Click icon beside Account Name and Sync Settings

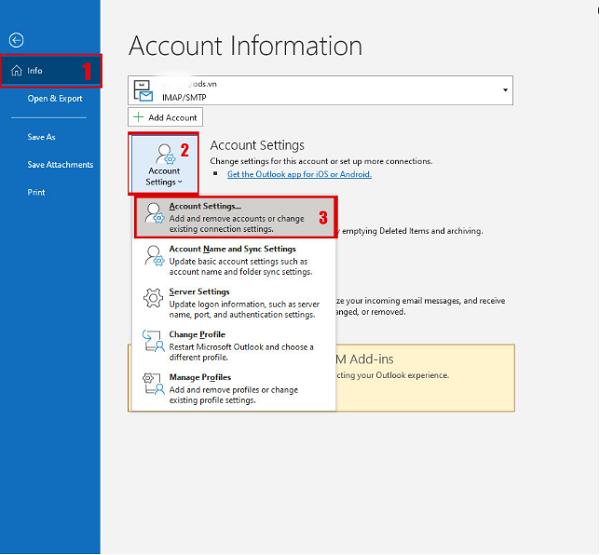(154, 256)
